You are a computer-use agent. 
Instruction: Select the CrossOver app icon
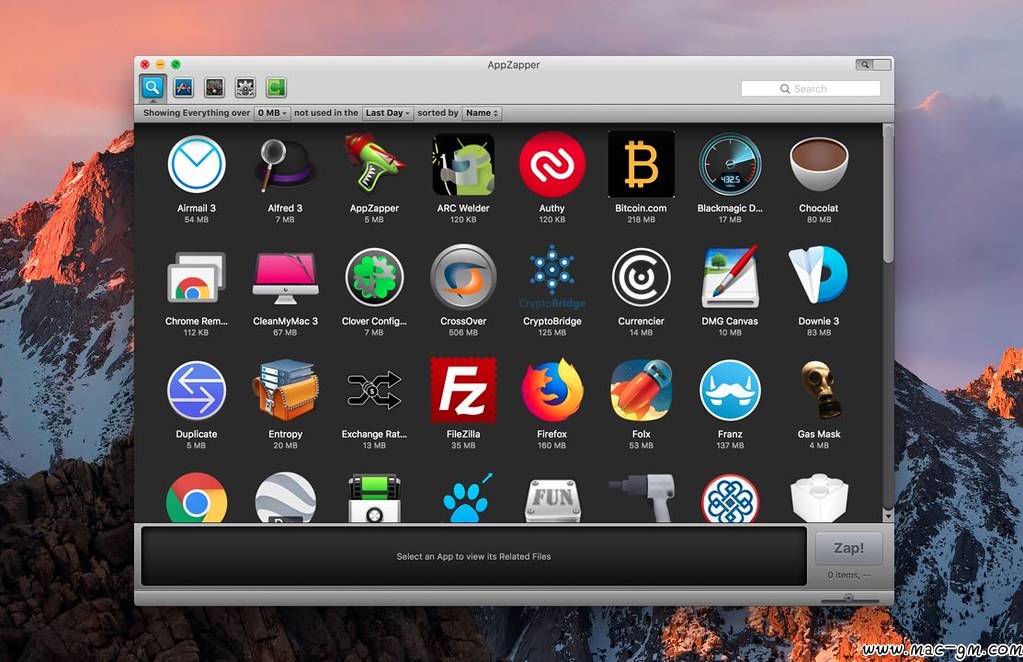point(463,277)
